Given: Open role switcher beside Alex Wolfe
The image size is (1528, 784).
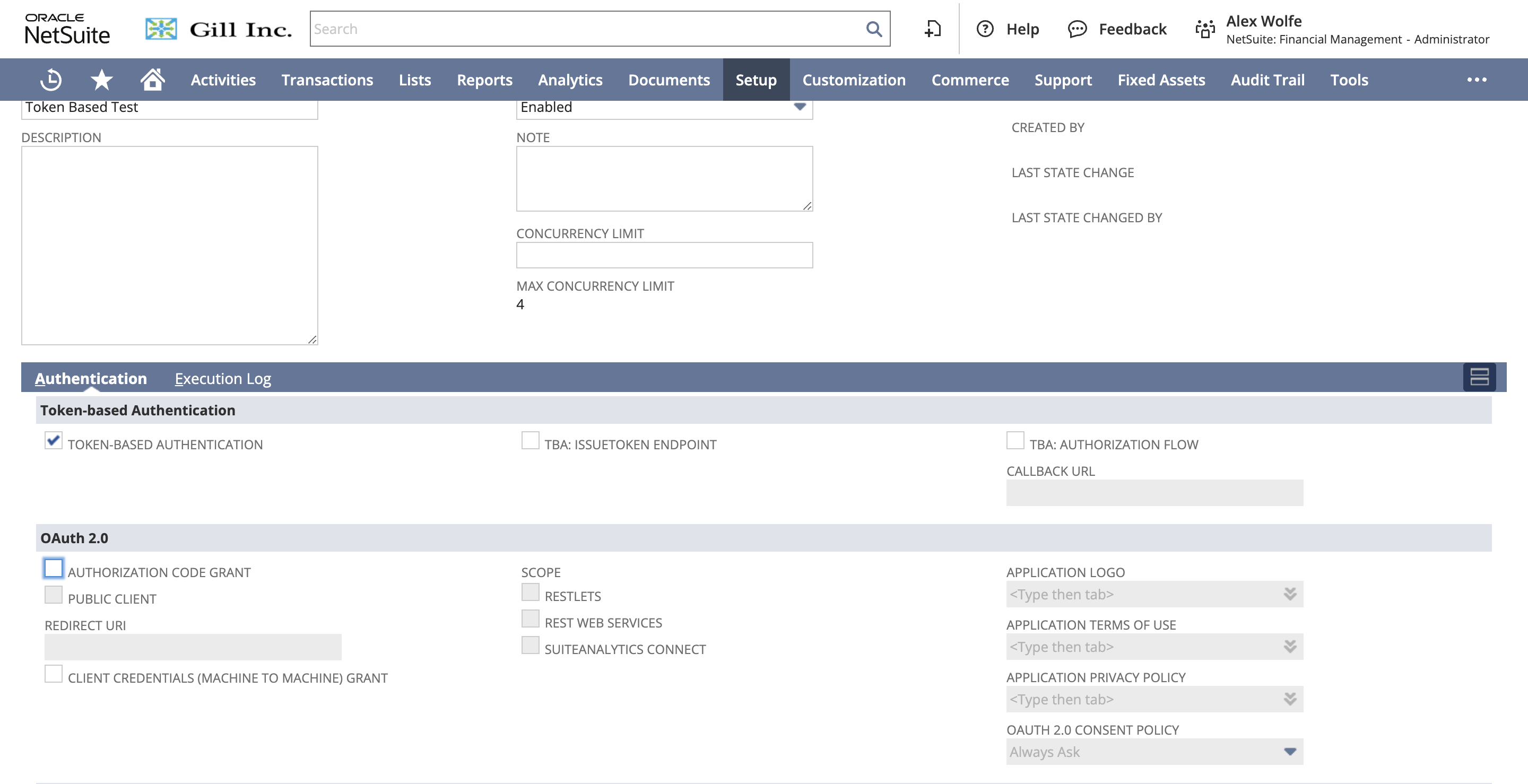Looking at the screenshot, I should 1204,29.
